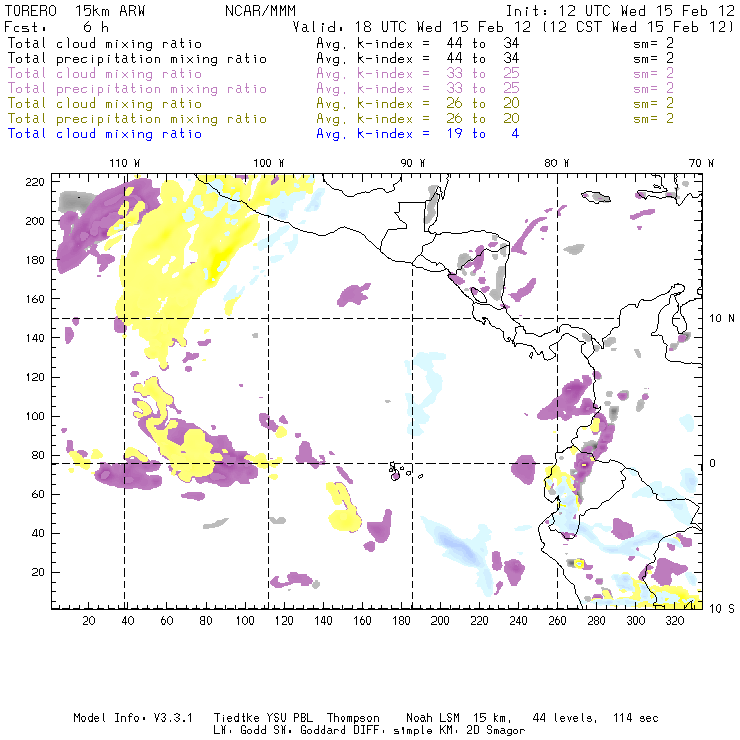
Task: Select the '(12 CST Wed 15 Feb 12)' text
Action: click(x=638, y=27)
